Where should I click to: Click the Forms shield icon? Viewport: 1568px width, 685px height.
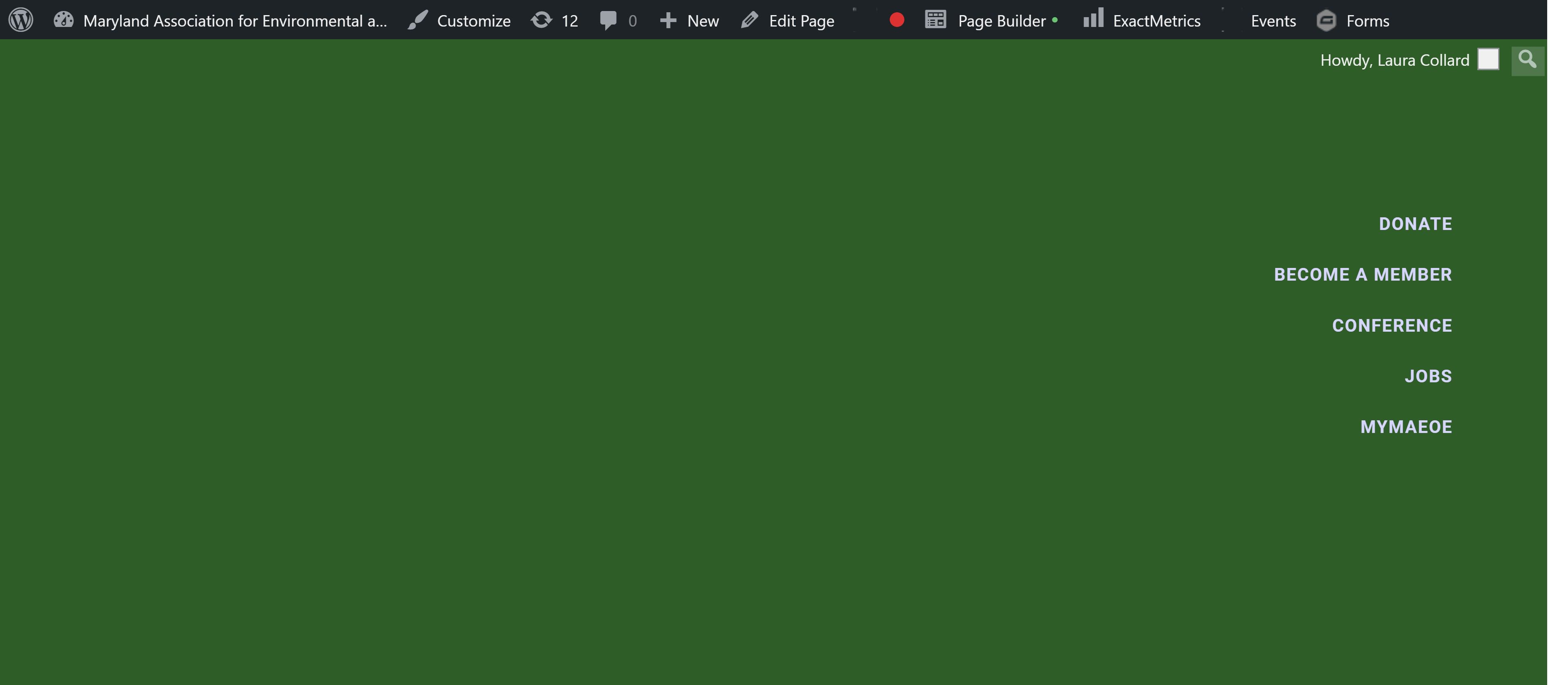point(1326,21)
